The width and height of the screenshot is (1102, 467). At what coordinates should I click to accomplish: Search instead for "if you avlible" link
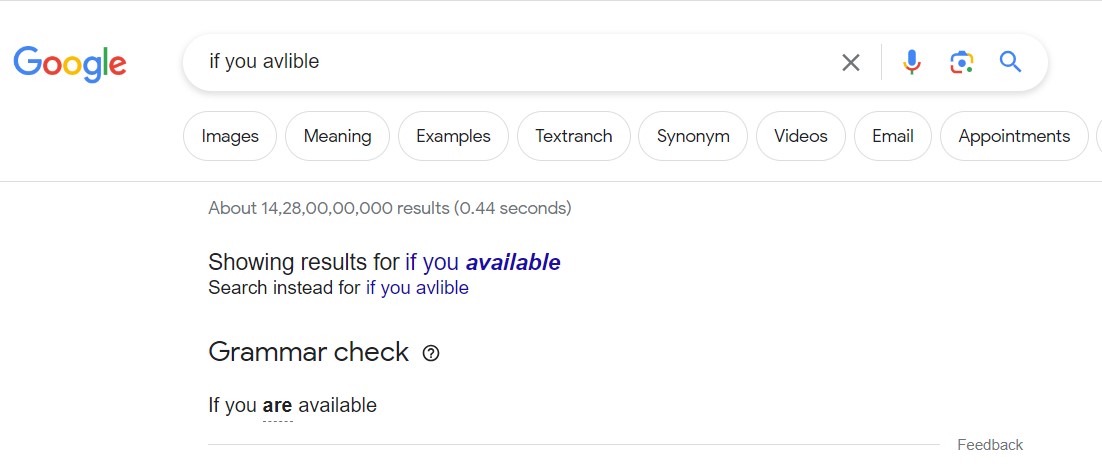[x=417, y=288]
